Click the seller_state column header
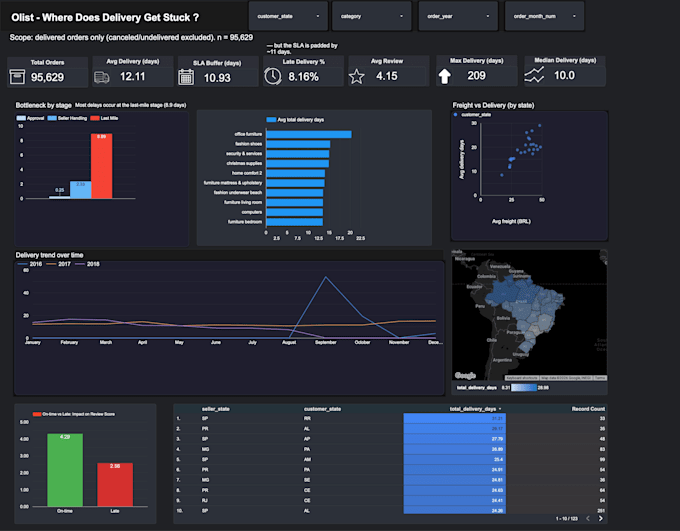 click(x=216, y=409)
